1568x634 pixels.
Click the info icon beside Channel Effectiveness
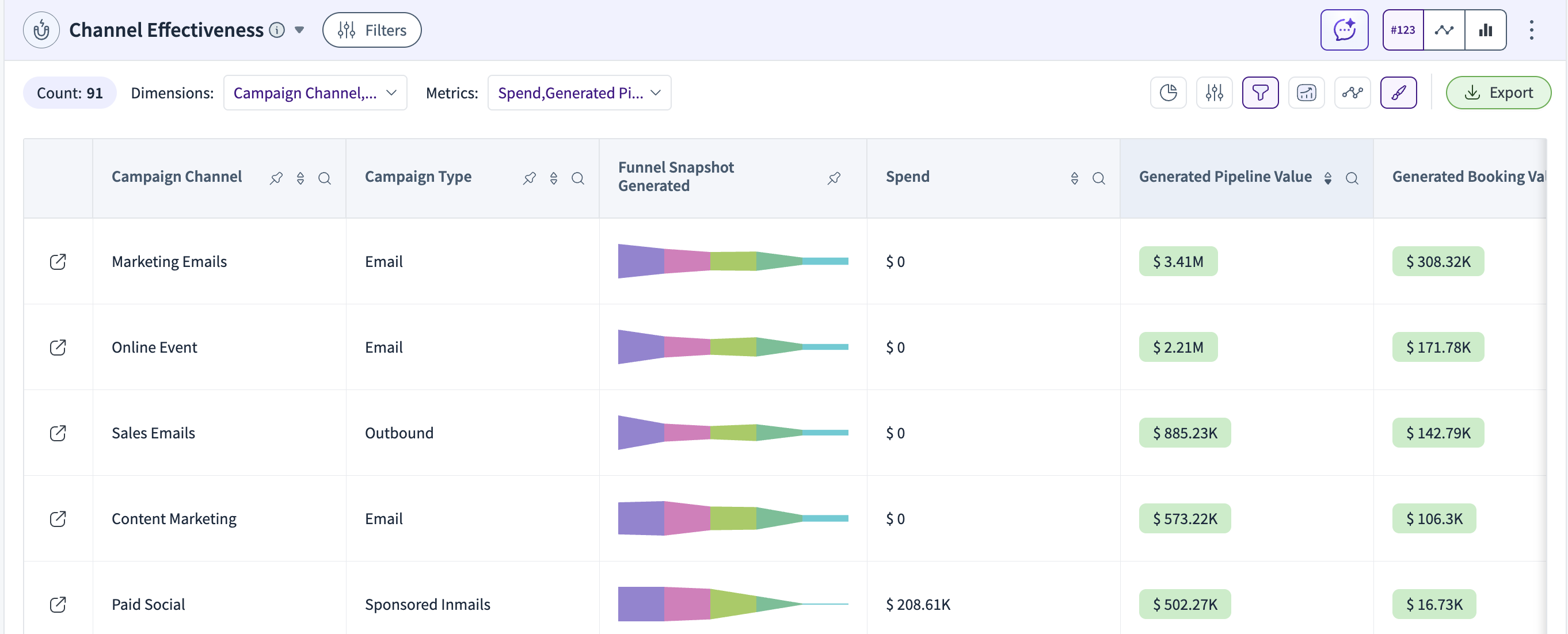(277, 30)
